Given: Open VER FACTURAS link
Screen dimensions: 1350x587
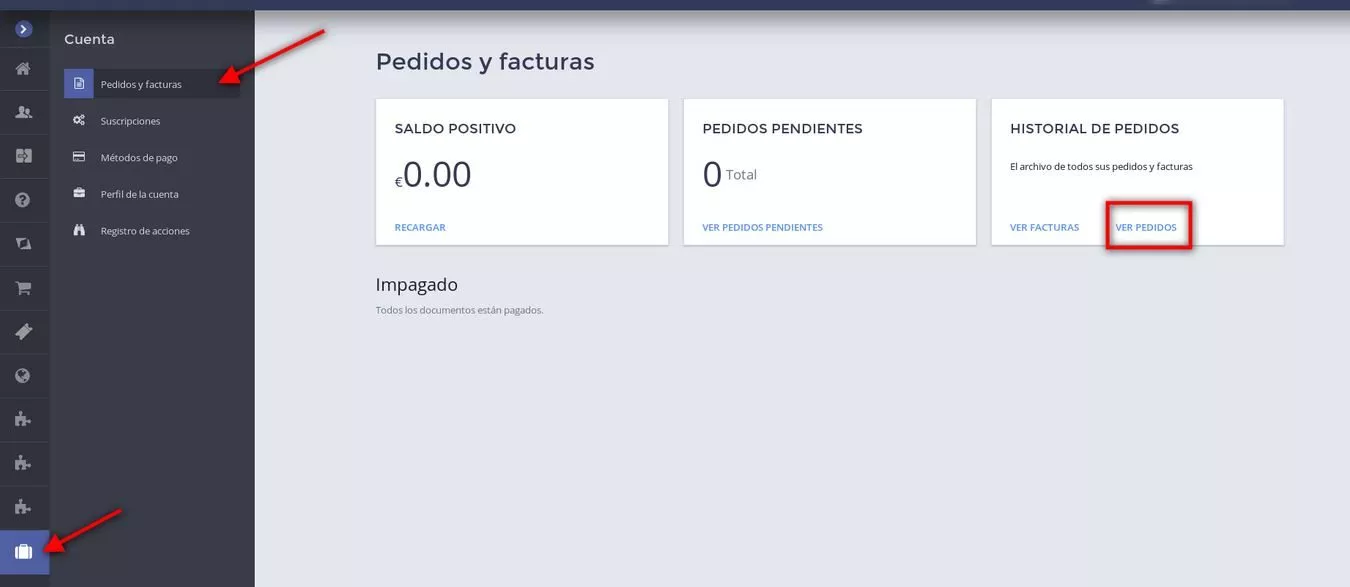Looking at the screenshot, I should pyautogui.click(x=1044, y=228).
